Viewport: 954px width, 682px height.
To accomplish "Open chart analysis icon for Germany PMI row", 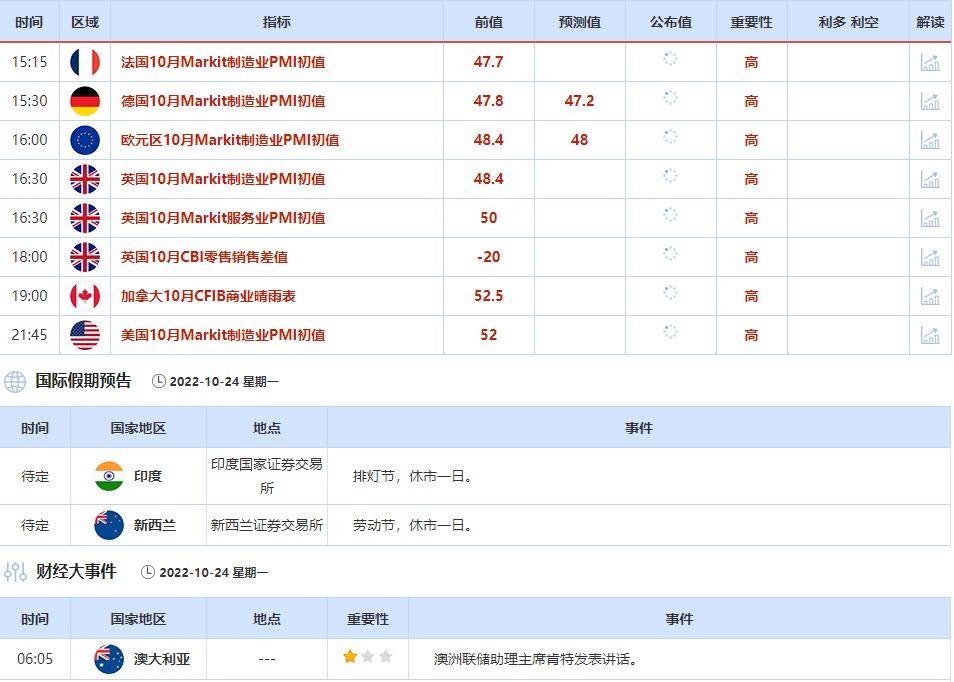I will [x=930, y=101].
